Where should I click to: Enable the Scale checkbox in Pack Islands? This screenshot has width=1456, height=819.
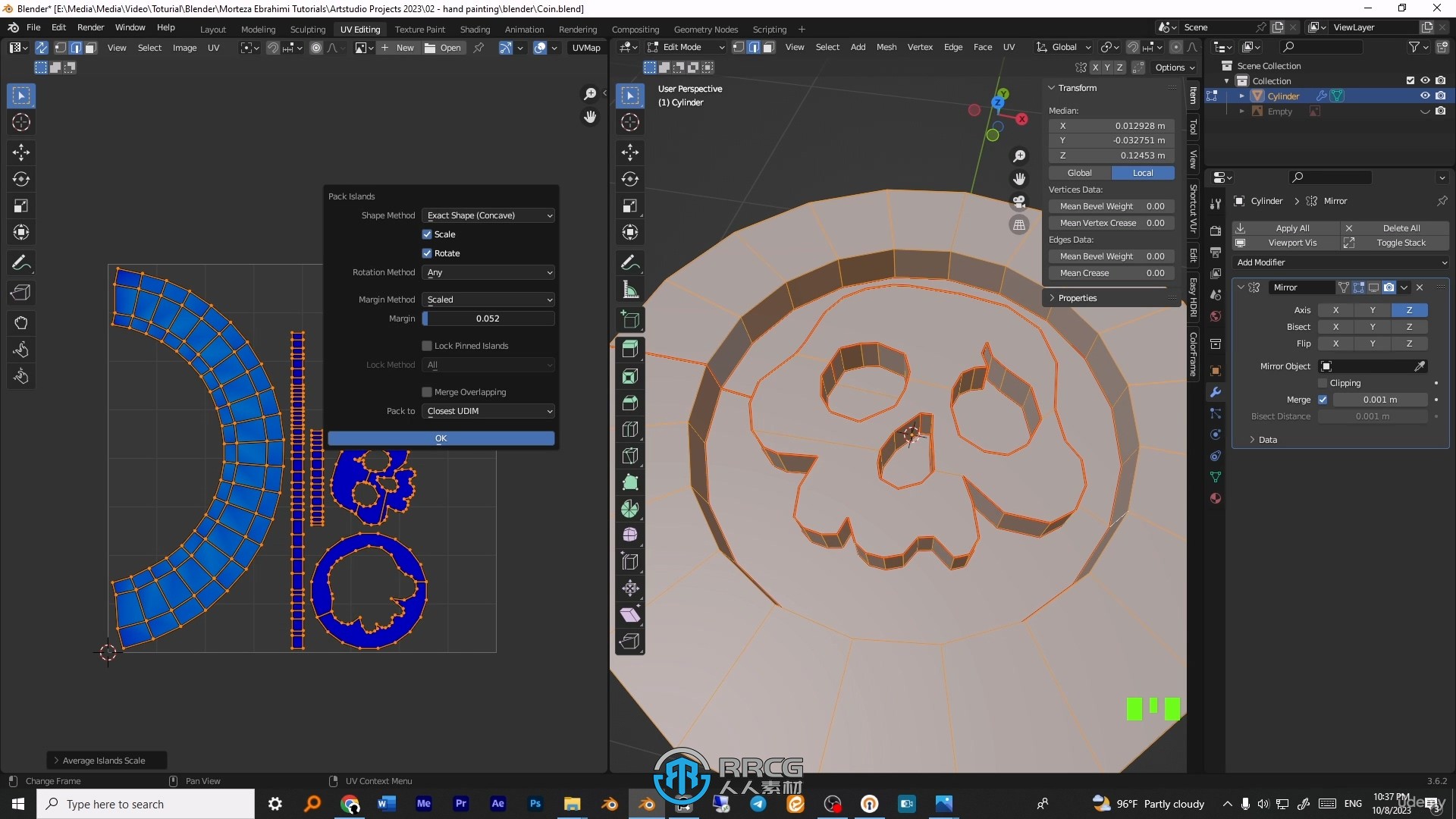click(427, 233)
